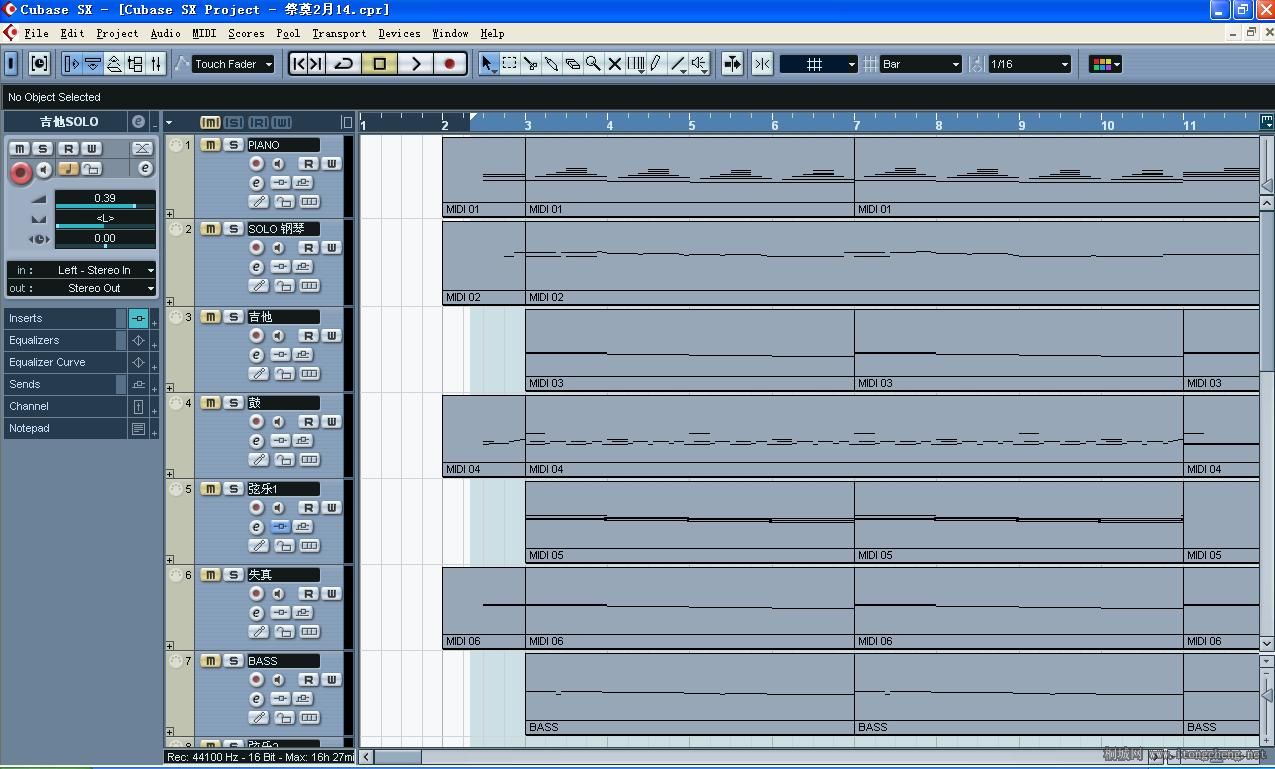
Task: Expand automation subtrack for PIANO track
Action: click(x=170, y=214)
